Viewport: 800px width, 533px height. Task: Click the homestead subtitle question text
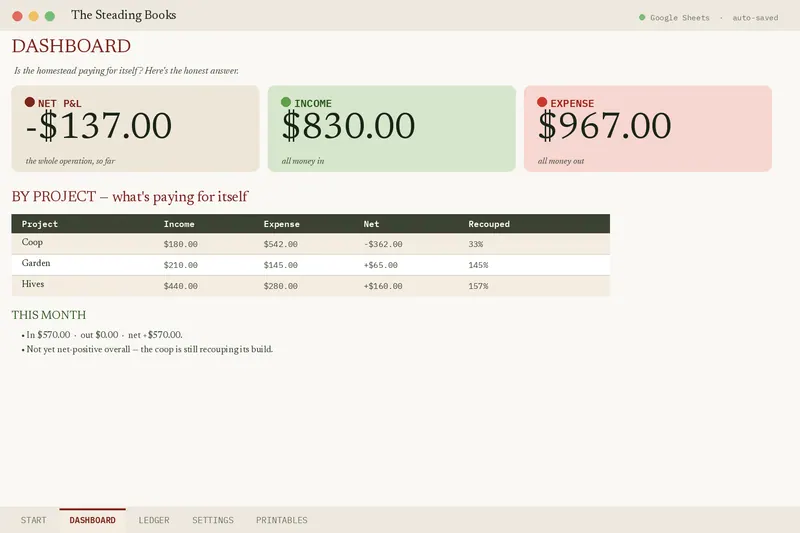[x=126, y=71]
